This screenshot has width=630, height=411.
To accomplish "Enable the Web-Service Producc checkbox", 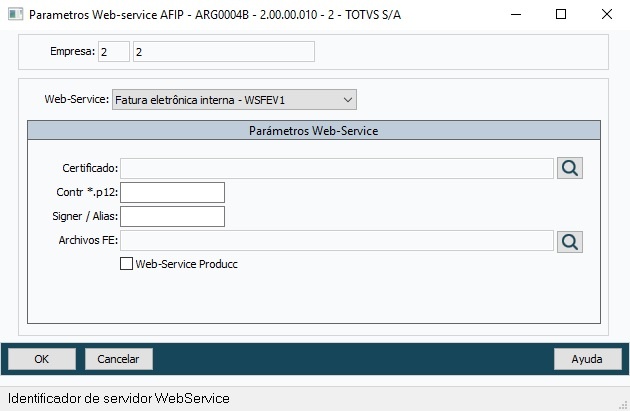I will tap(126, 264).
